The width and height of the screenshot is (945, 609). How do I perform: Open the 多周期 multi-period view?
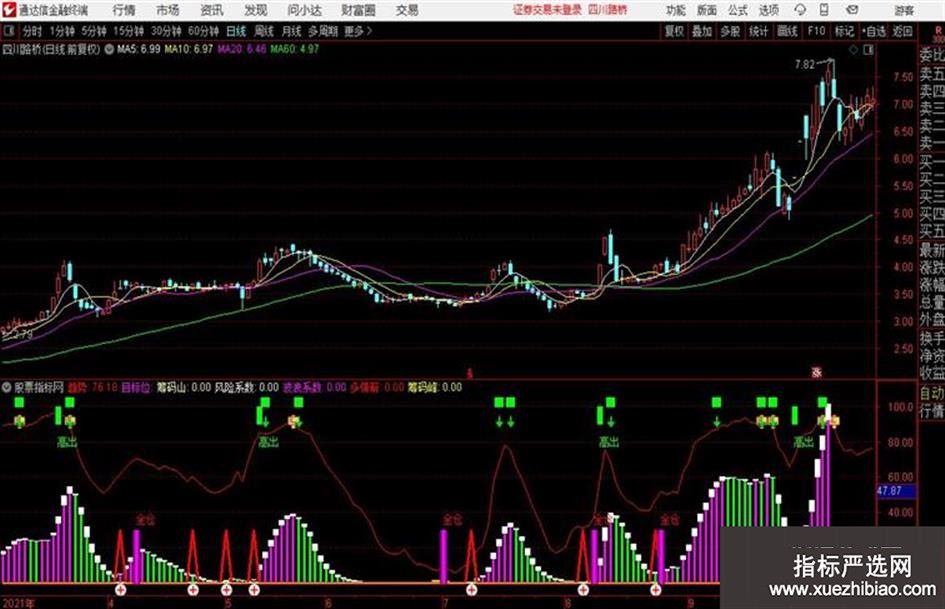point(323,31)
